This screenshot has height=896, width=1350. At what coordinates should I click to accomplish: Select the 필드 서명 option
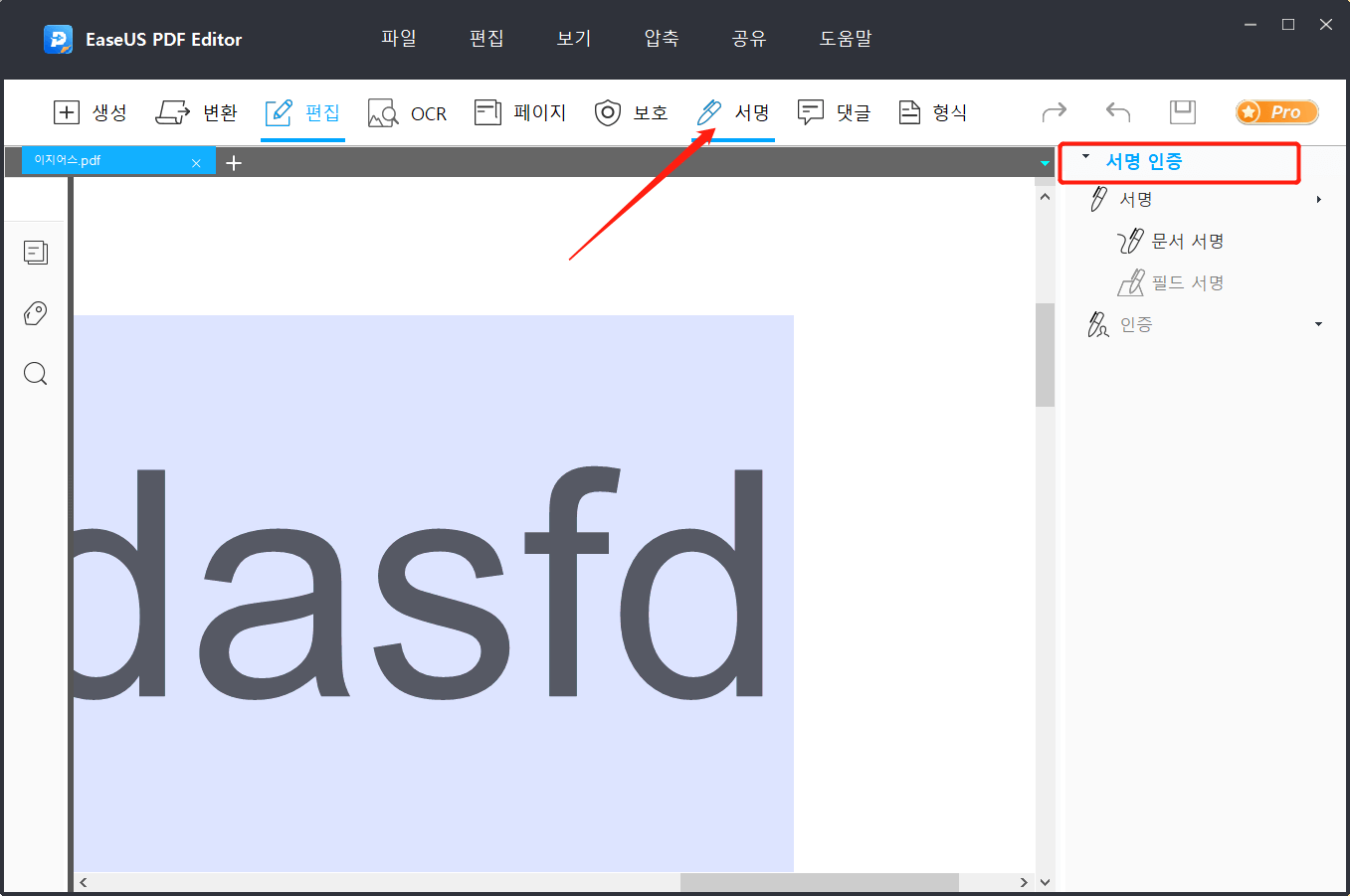point(1188,282)
